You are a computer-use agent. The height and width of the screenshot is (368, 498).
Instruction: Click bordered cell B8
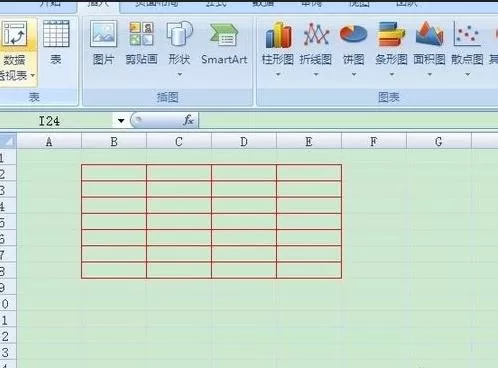[x=114, y=270]
